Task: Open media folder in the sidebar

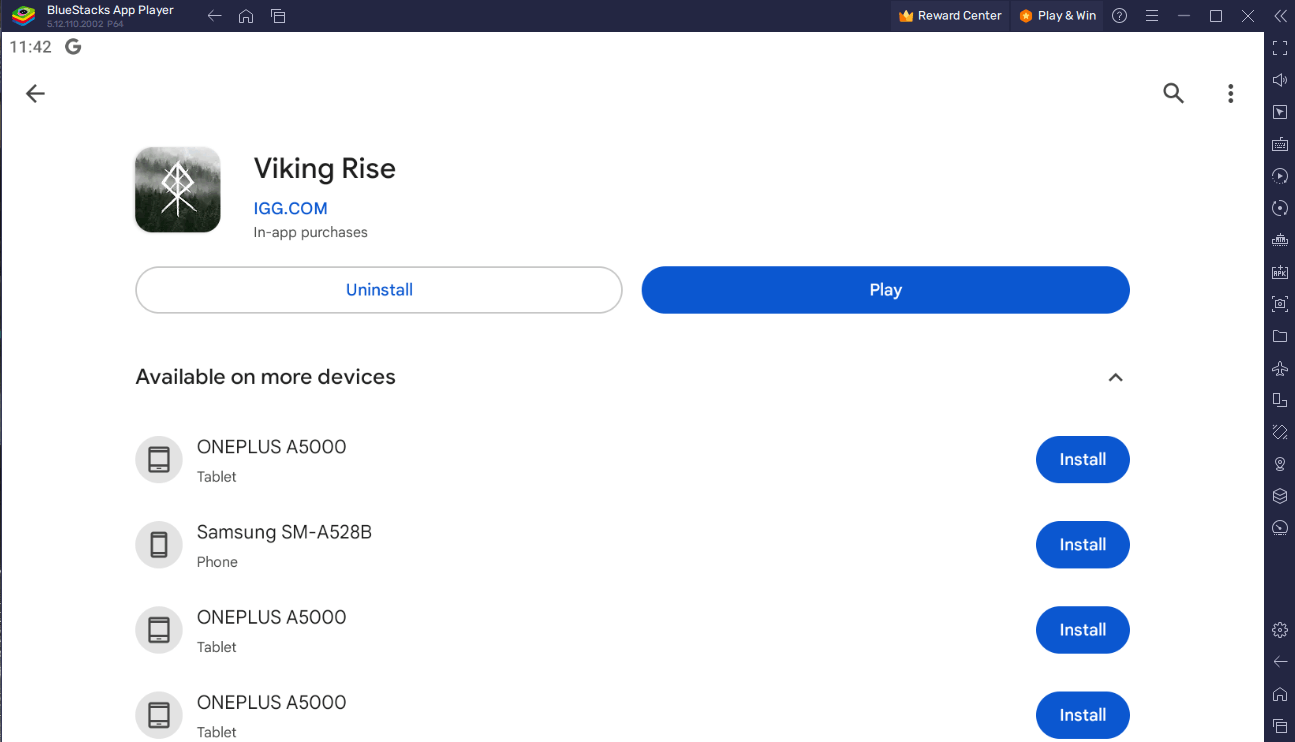Action: tap(1280, 336)
